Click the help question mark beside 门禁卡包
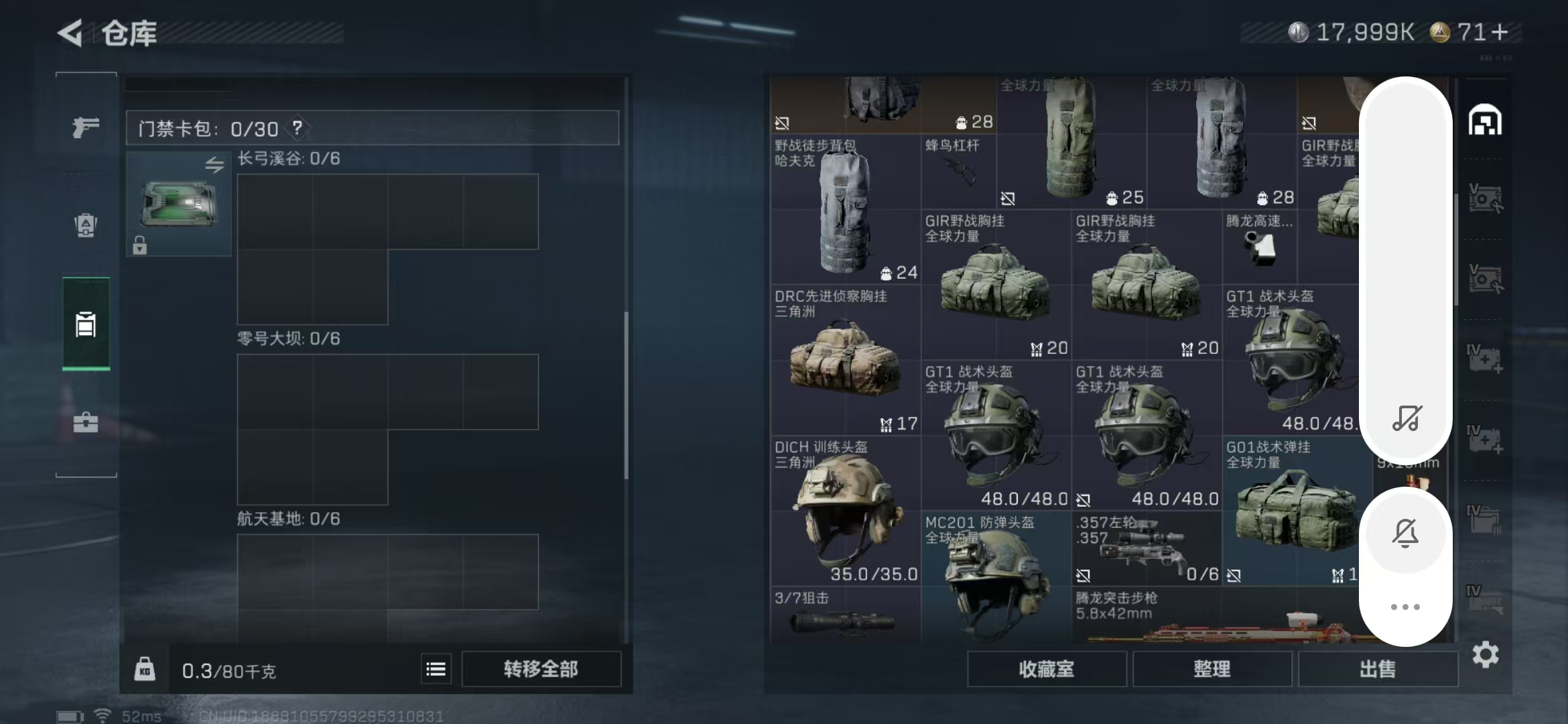 click(298, 127)
